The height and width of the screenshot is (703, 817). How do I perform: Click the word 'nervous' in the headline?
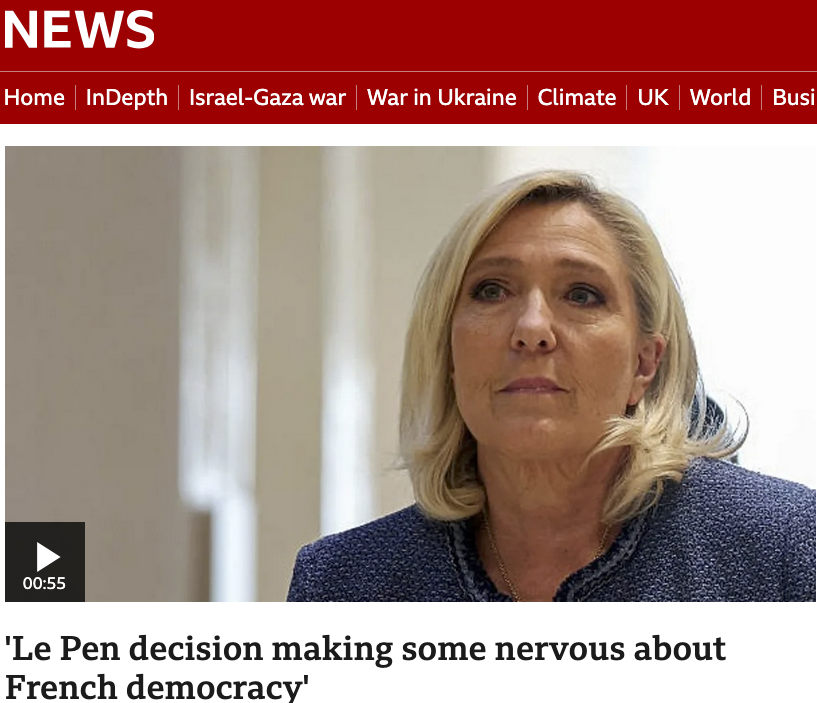559,649
